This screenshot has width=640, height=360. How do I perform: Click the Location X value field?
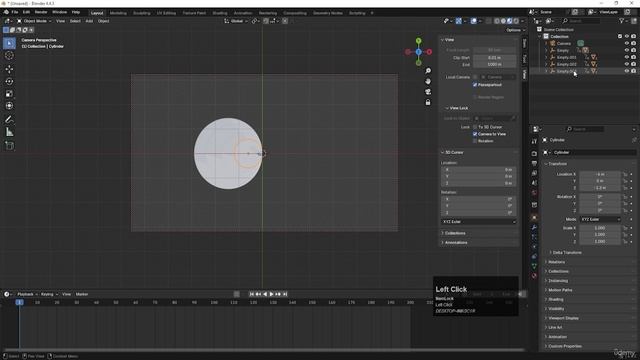[600, 174]
